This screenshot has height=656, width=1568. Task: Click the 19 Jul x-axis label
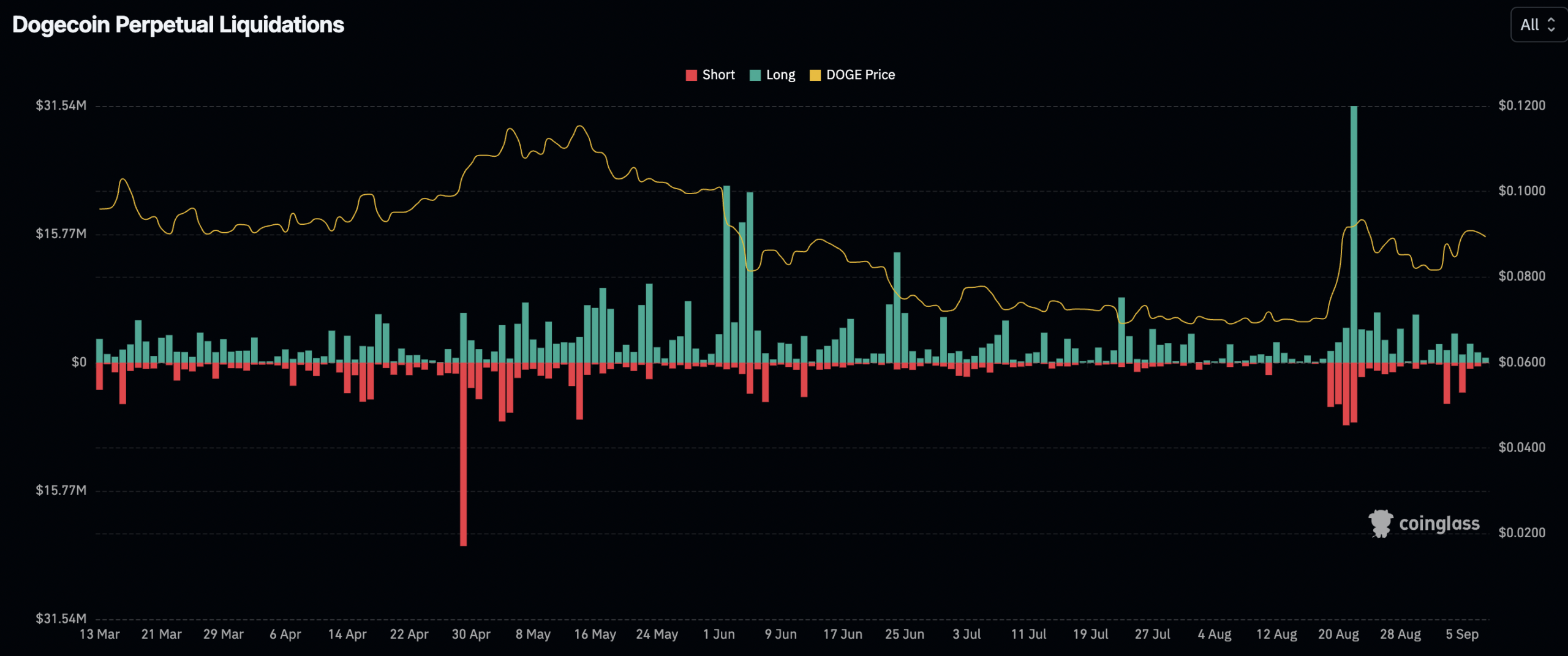point(1090,634)
